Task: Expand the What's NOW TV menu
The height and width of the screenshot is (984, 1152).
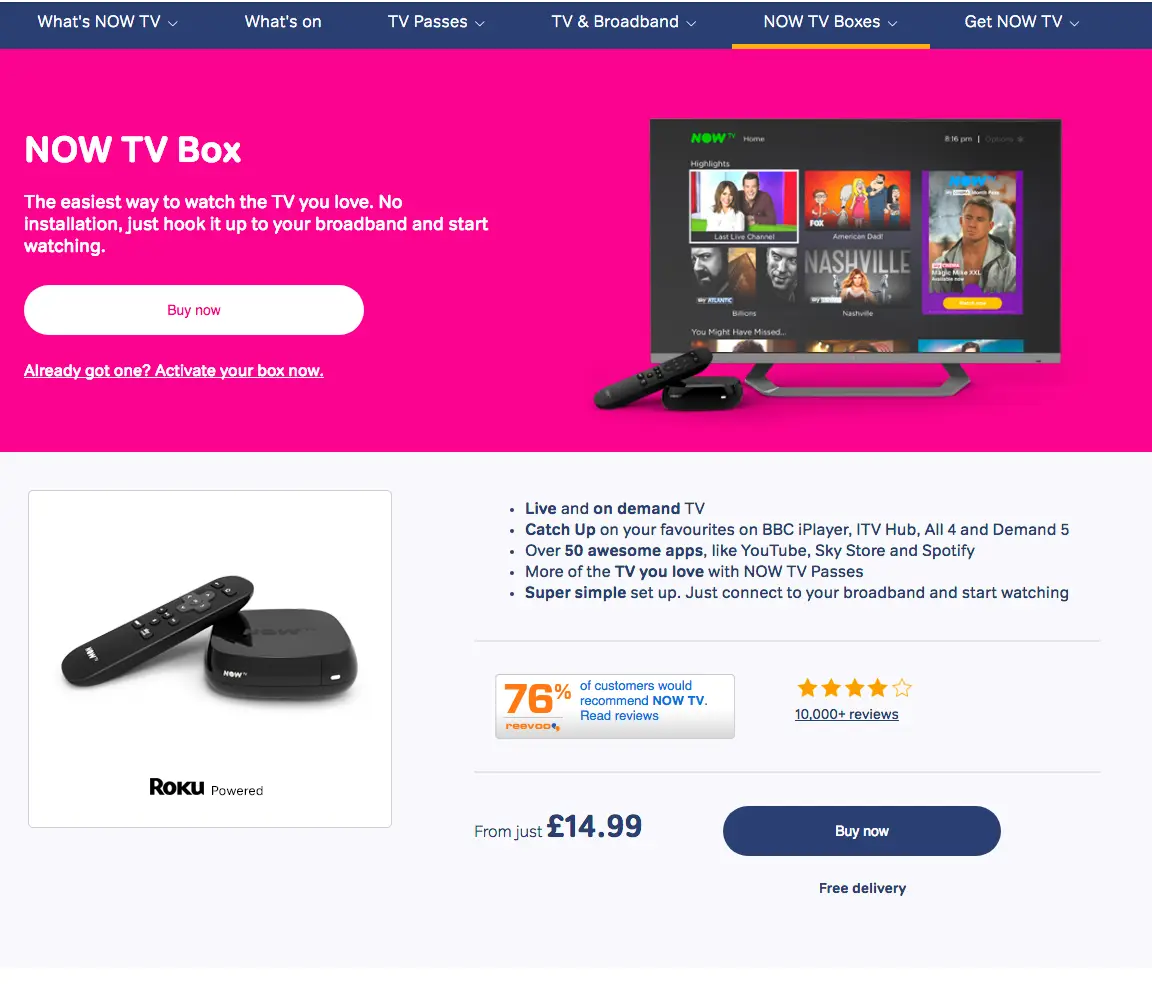Action: 107,22
